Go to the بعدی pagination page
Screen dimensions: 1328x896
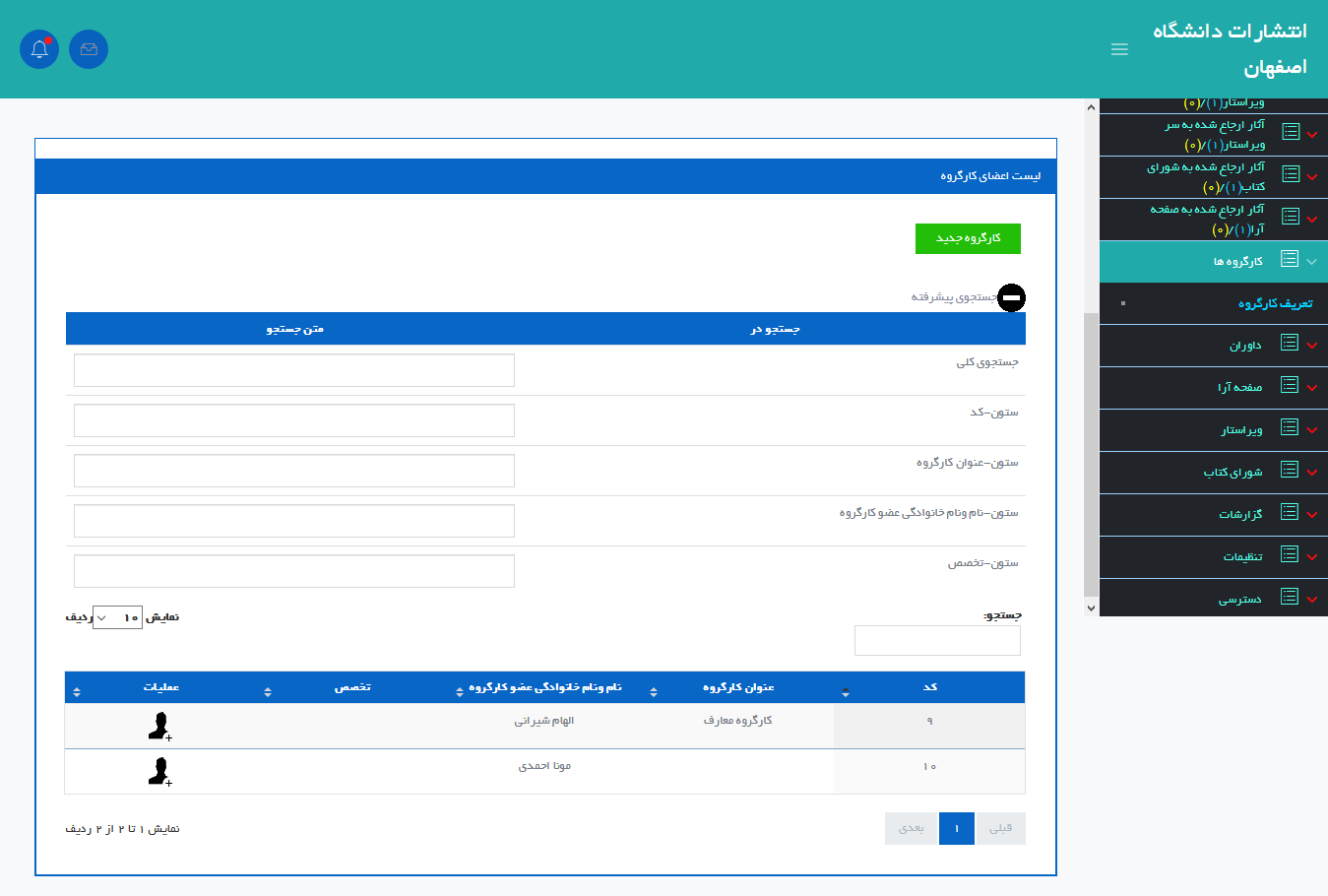[x=912, y=828]
